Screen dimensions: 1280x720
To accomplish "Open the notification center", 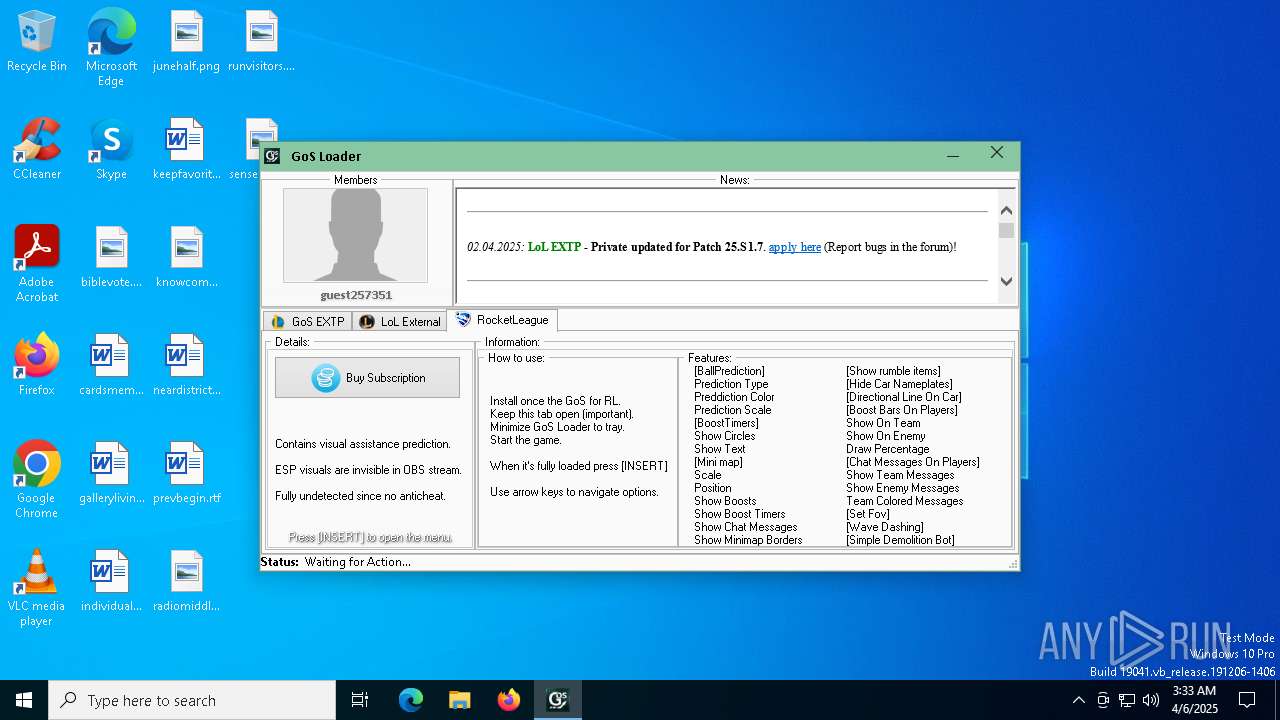I will click(x=1247, y=700).
